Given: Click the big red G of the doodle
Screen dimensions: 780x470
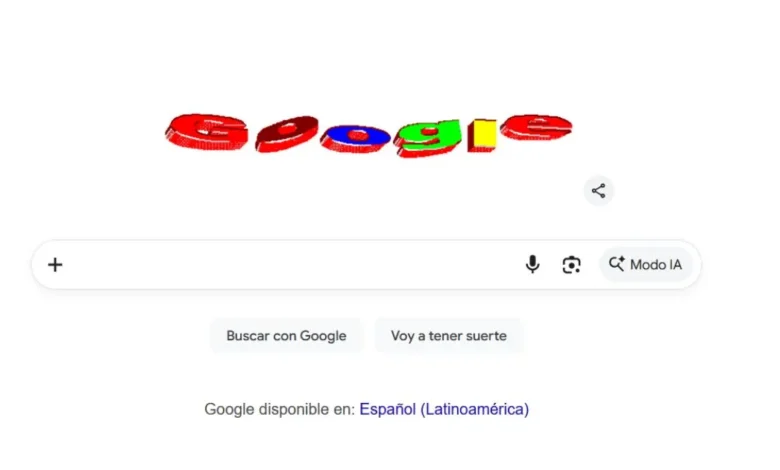Looking at the screenshot, I should 207,132.
